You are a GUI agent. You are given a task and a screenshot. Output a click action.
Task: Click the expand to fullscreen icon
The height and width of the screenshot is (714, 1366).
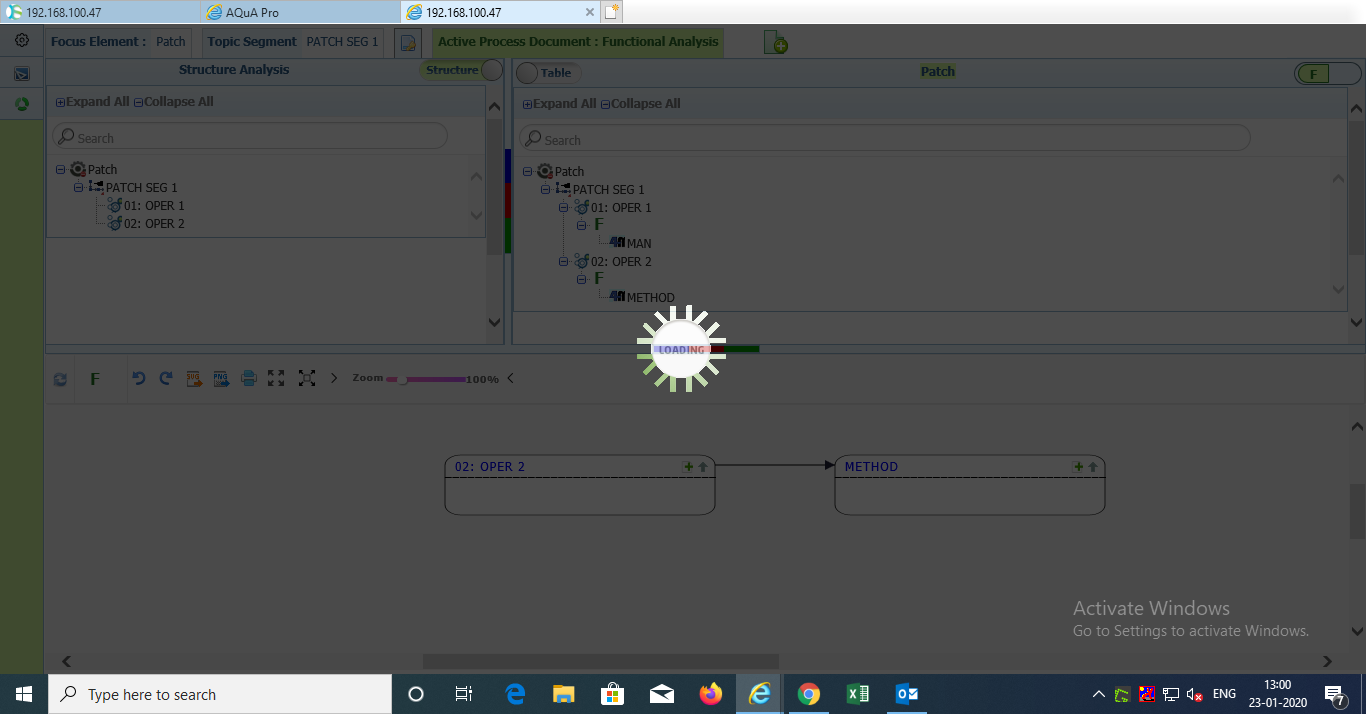point(276,378)
